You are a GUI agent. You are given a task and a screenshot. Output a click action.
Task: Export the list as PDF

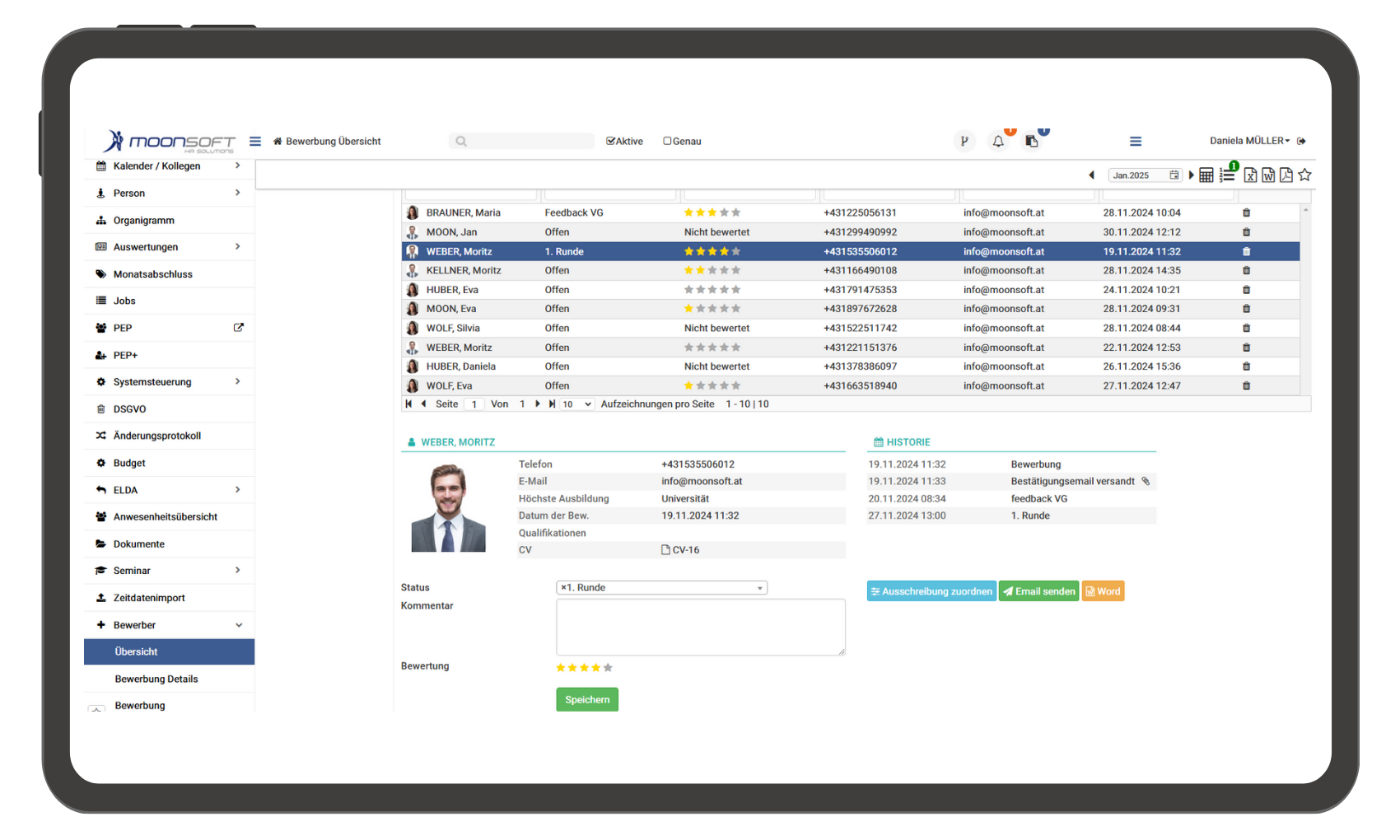(1286, 175)
